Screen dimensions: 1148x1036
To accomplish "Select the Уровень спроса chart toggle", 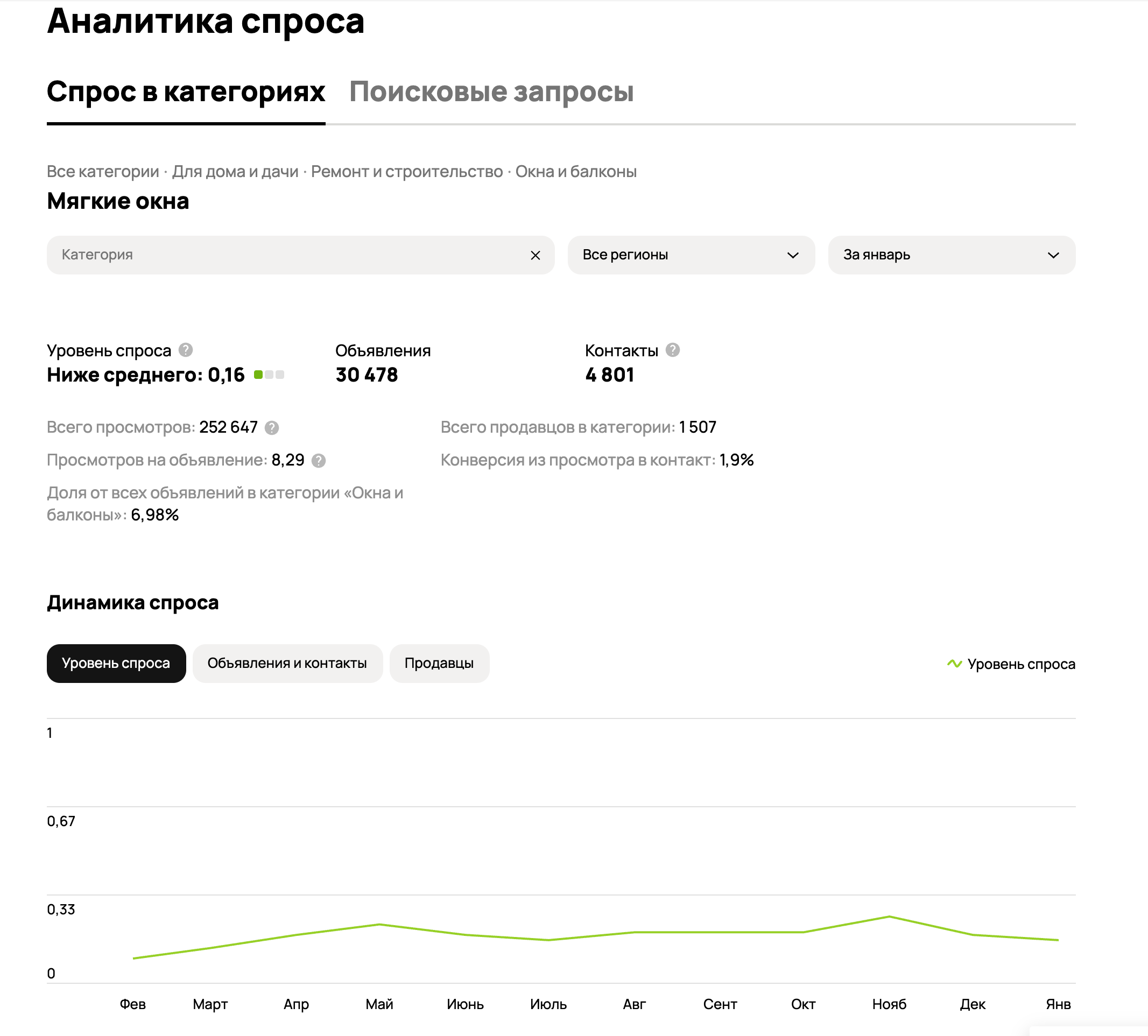I will coord(116,663).
